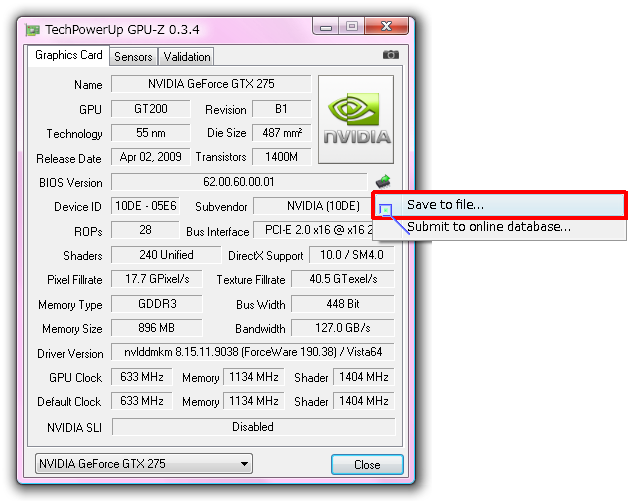Click the Release Date value Apr 02, 2009
Viewport: 643px width, 501px height.
(x=150, y=157)
